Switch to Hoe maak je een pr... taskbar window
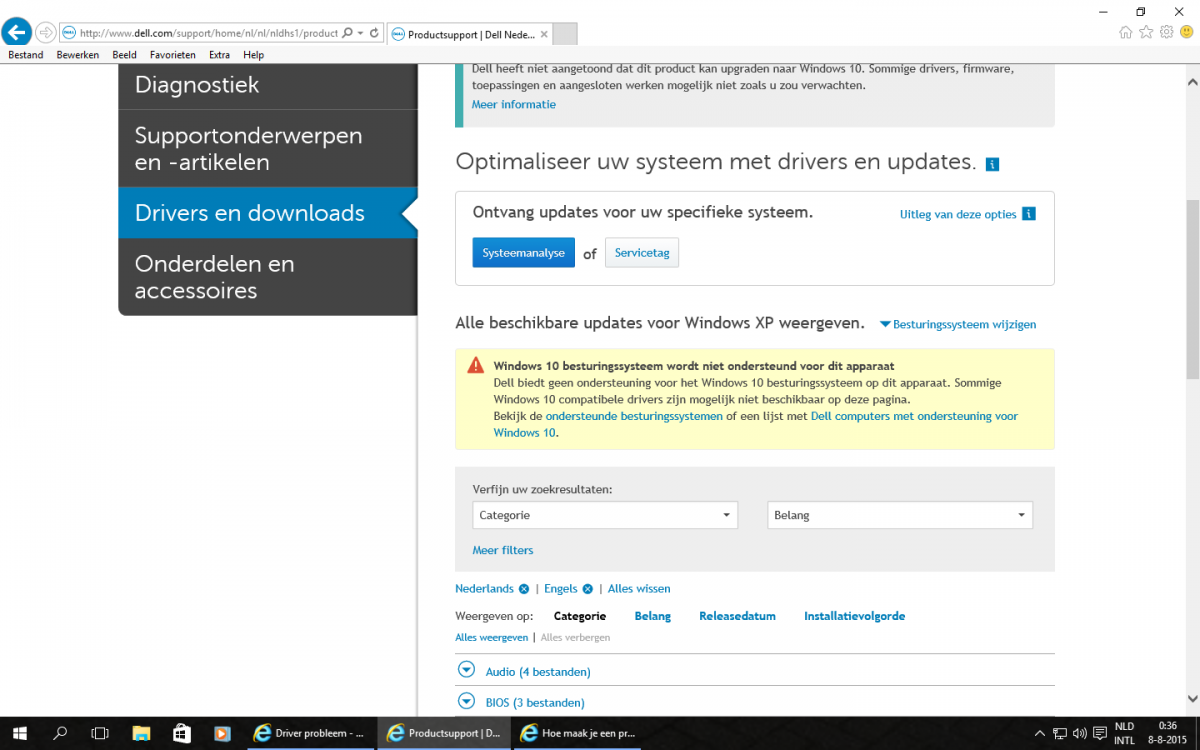The height and width of the screenshot is (750, 1200). (578, 733)
